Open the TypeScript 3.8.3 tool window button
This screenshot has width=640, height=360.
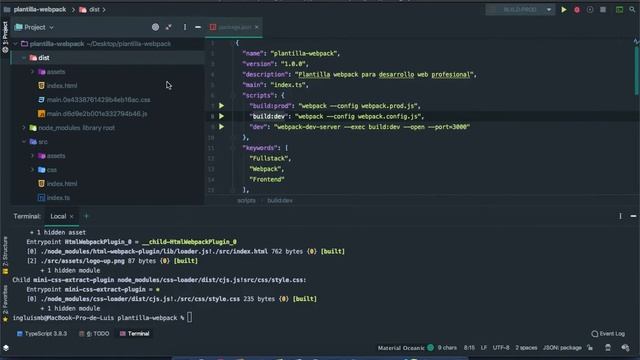(x=42, y=334)
